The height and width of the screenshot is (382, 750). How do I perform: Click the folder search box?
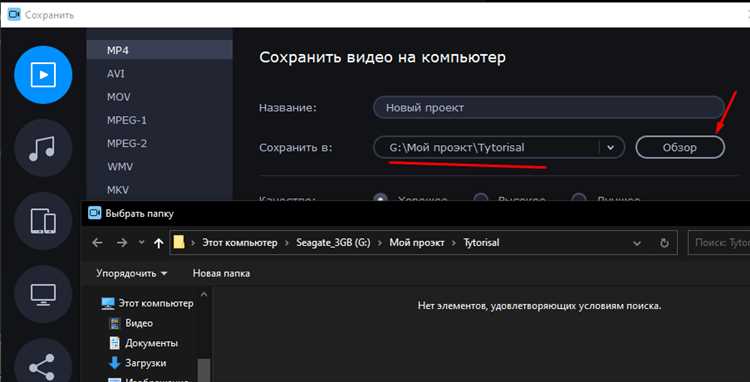tap(719, 243)
